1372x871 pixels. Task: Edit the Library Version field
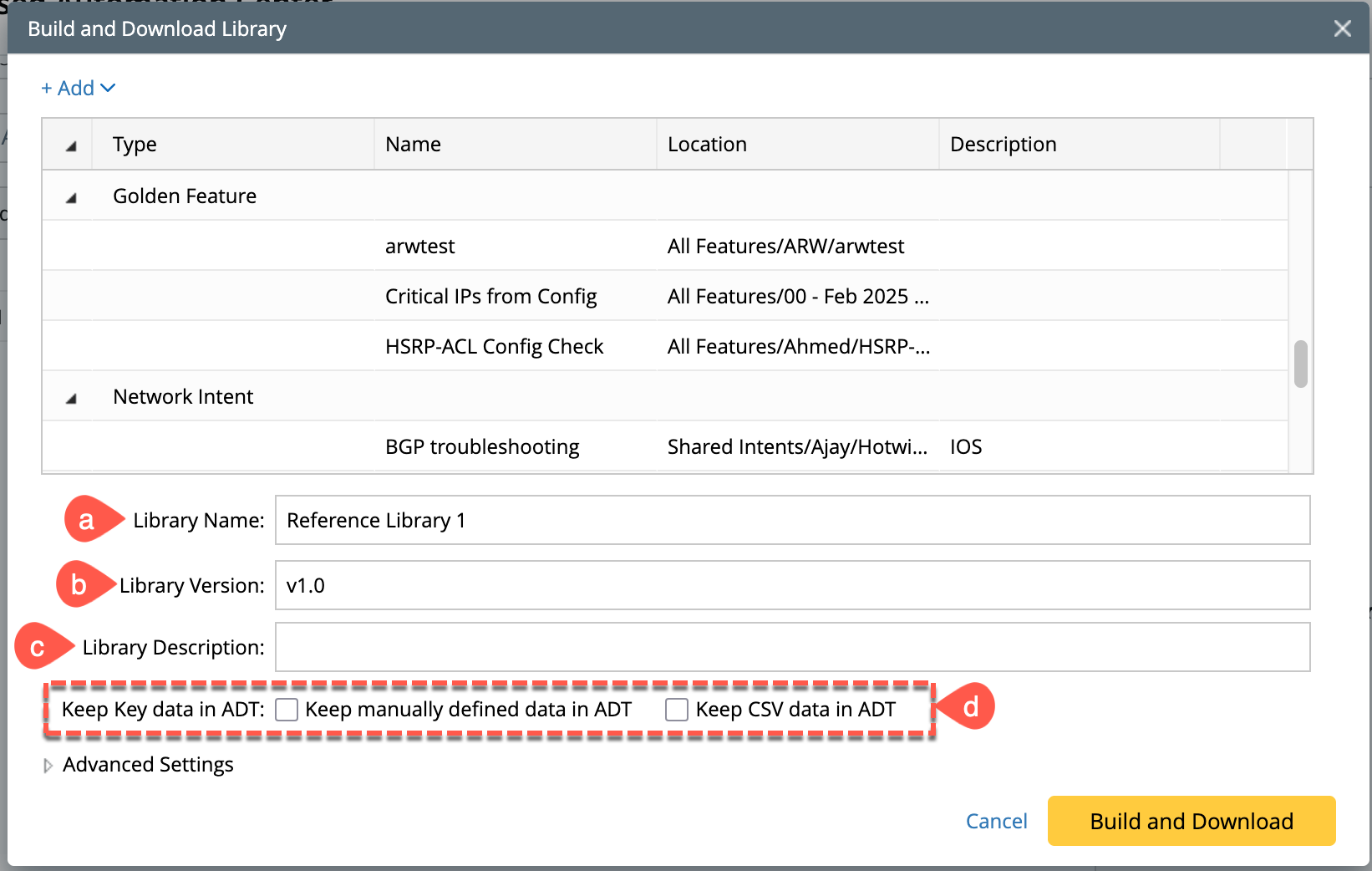pyautogui.click(x=791, y=586)
